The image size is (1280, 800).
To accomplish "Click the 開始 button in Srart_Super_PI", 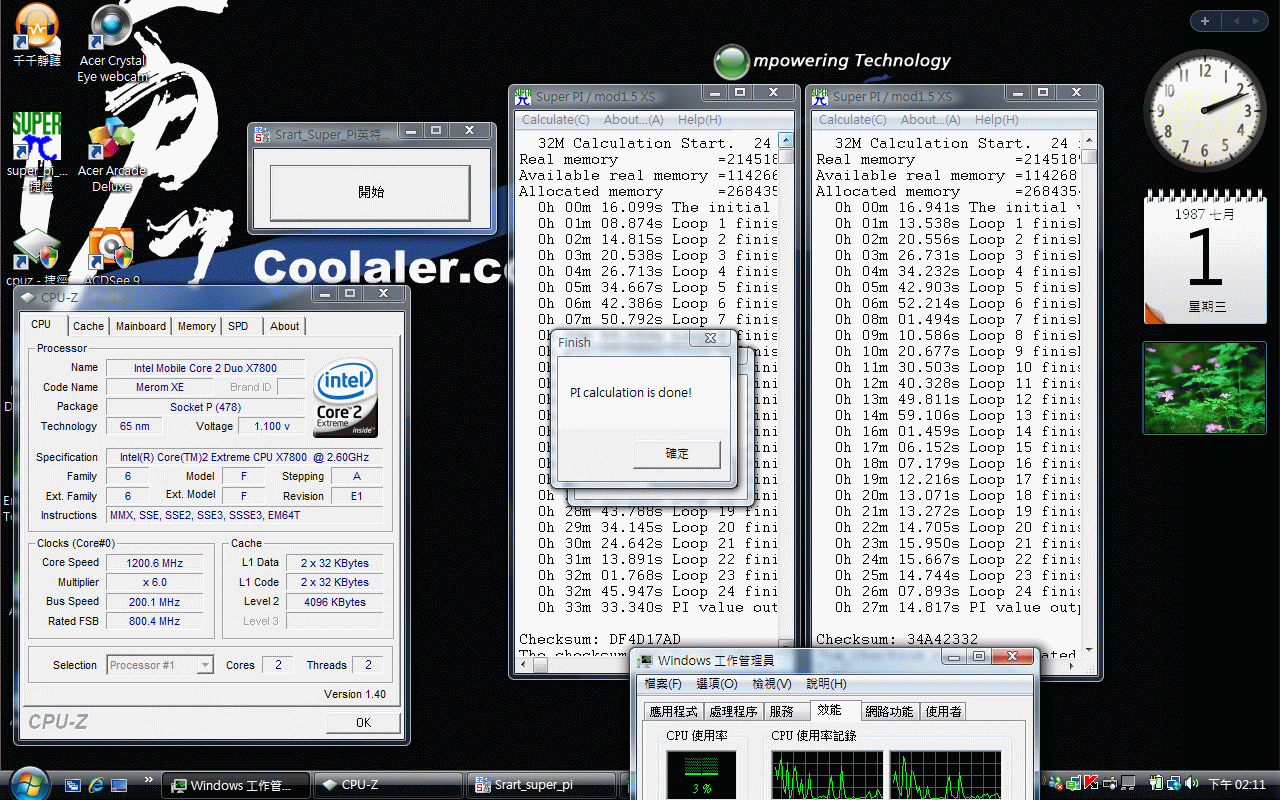I will pyautogui.click(x=370, y=192).
